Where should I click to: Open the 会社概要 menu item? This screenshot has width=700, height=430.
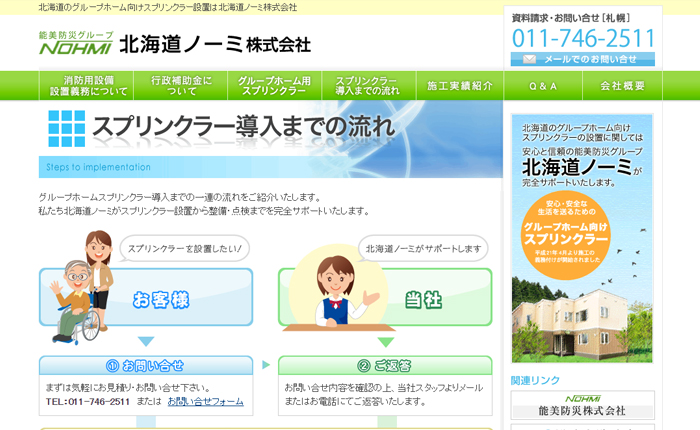point(622,85)
